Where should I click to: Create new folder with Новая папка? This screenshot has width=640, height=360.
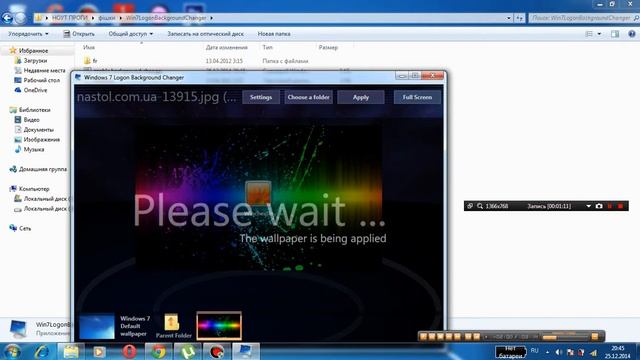pos(274,34)
